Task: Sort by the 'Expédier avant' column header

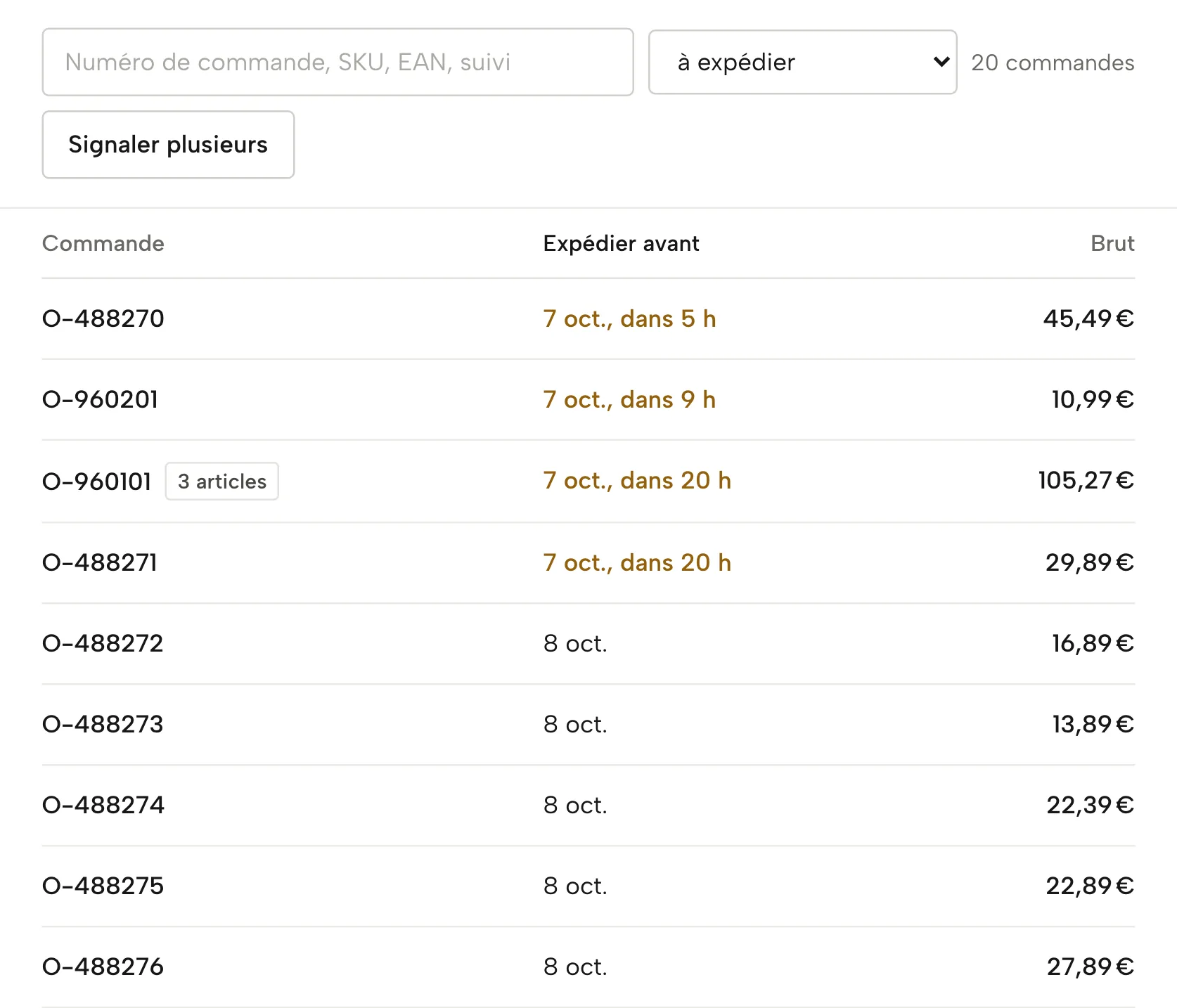Action: pyautogui.click(x=621, y=243)
